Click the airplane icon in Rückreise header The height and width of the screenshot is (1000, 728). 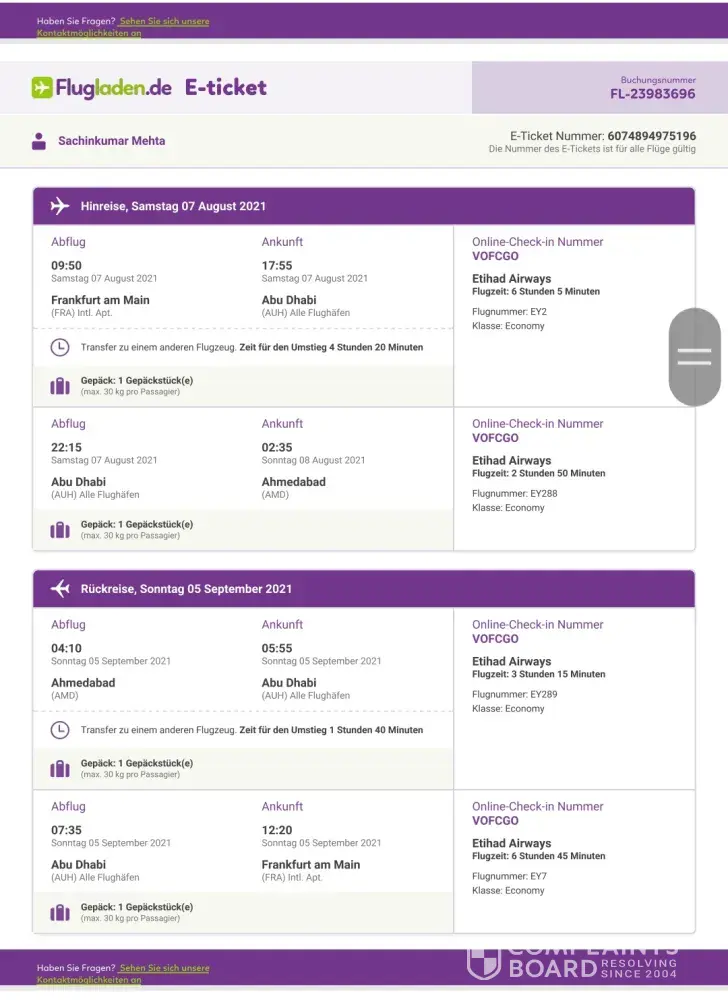(x=60, y=589)
